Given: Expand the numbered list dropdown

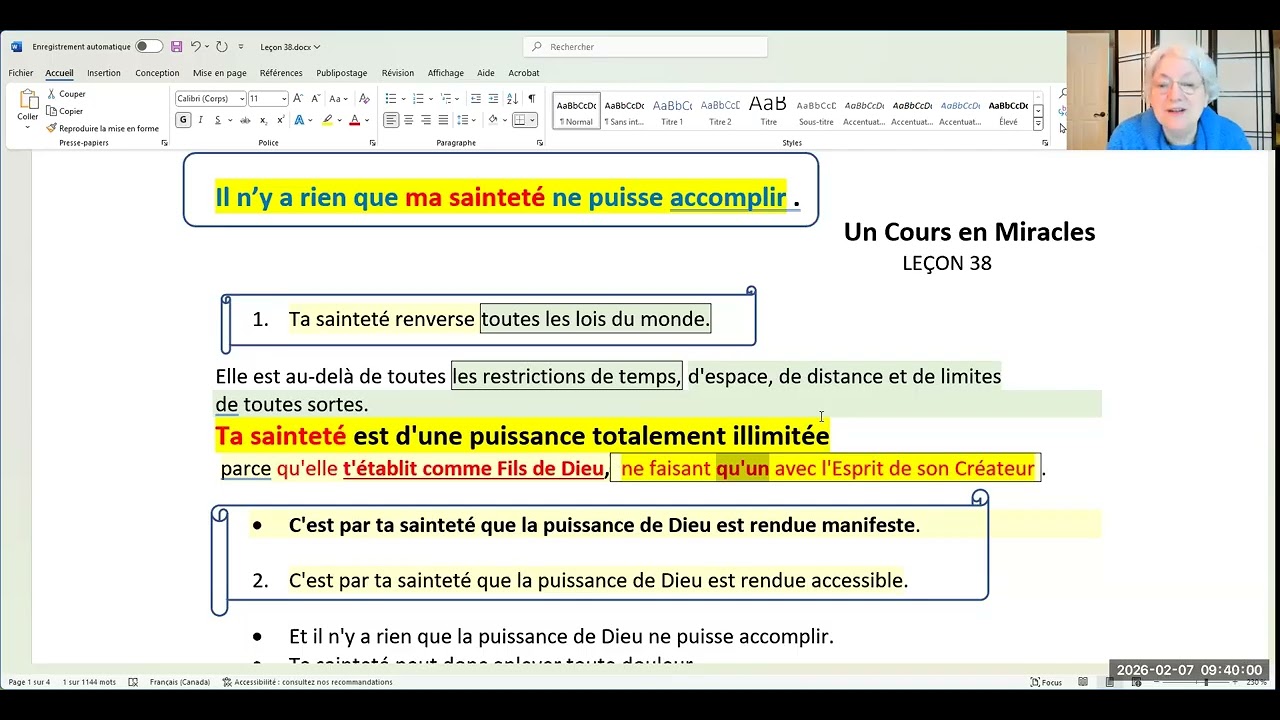Looking at the screenshot, I should click(430, 98).
